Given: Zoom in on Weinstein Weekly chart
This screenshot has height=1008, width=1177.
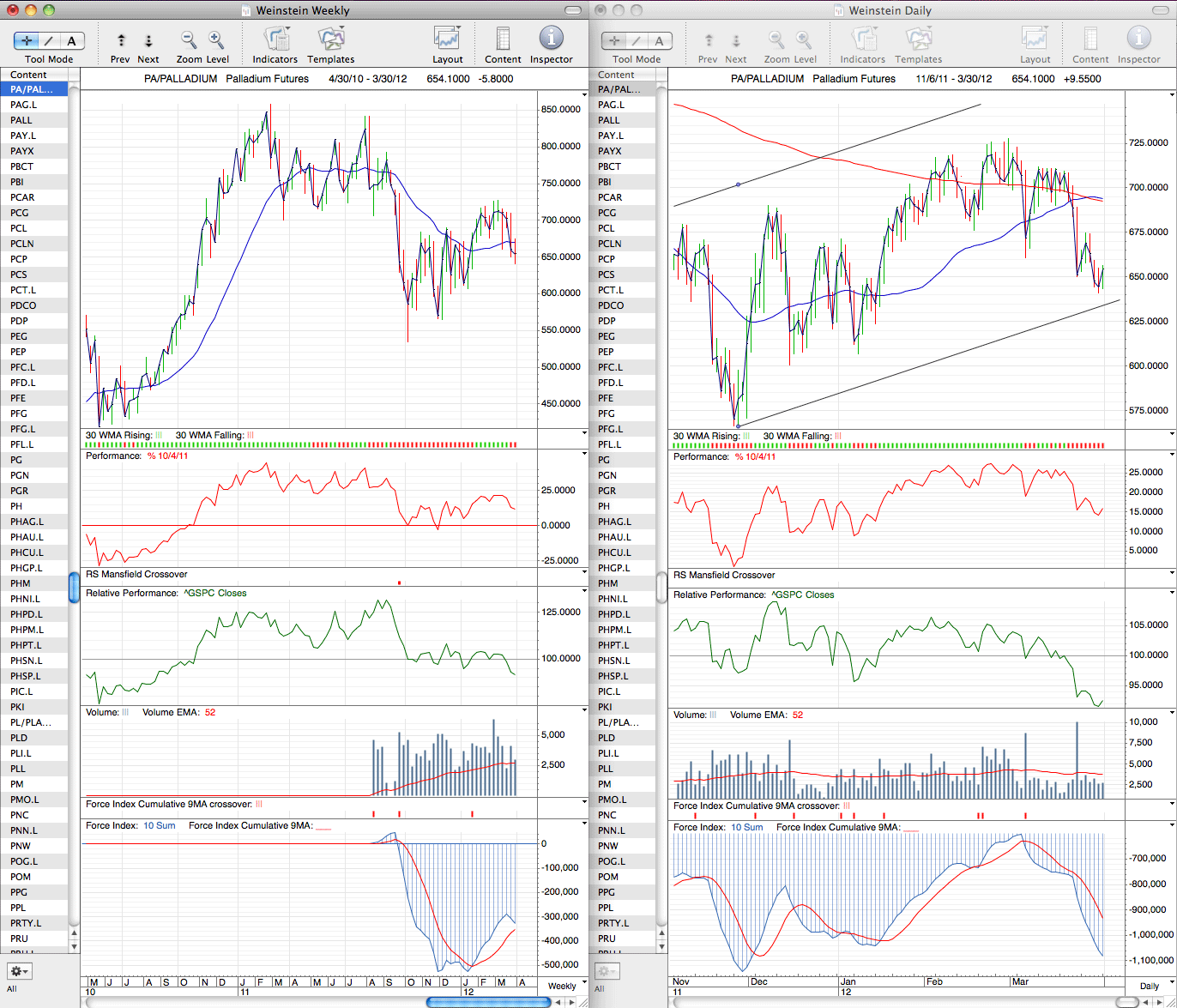Looking at the screenshot, I should [x=216, y=39].
